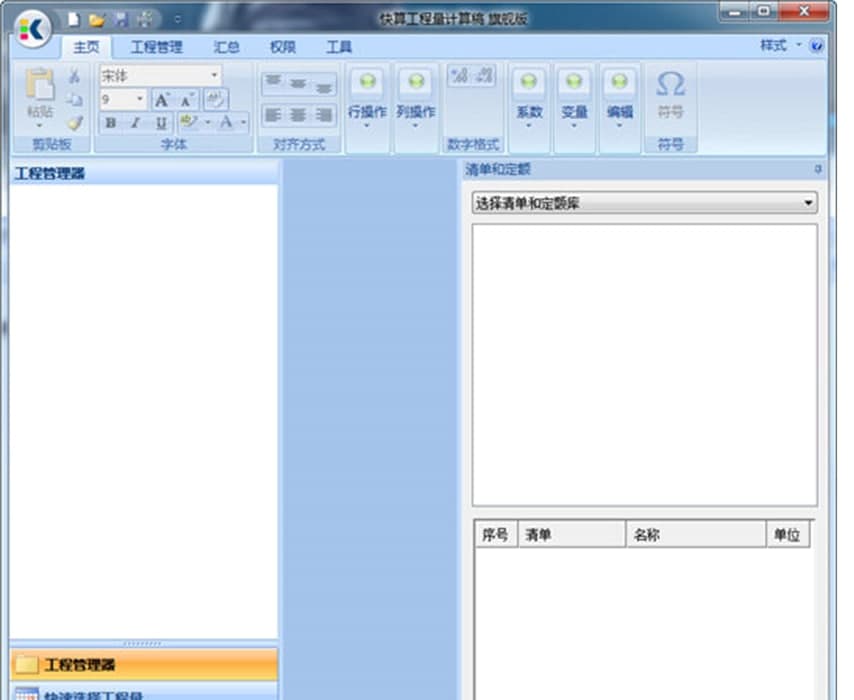
Task: Decrease decimal places icon
Action: [484, 76]
